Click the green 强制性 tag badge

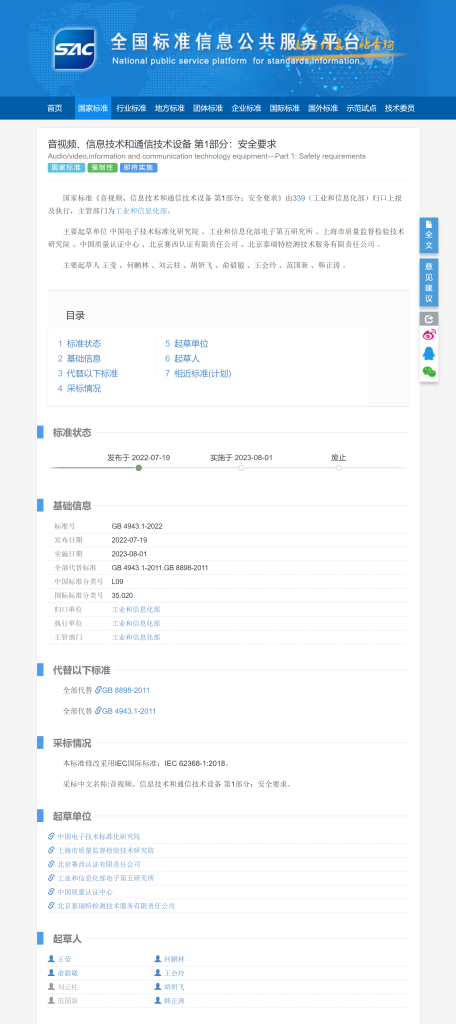(x=103, y=168)
